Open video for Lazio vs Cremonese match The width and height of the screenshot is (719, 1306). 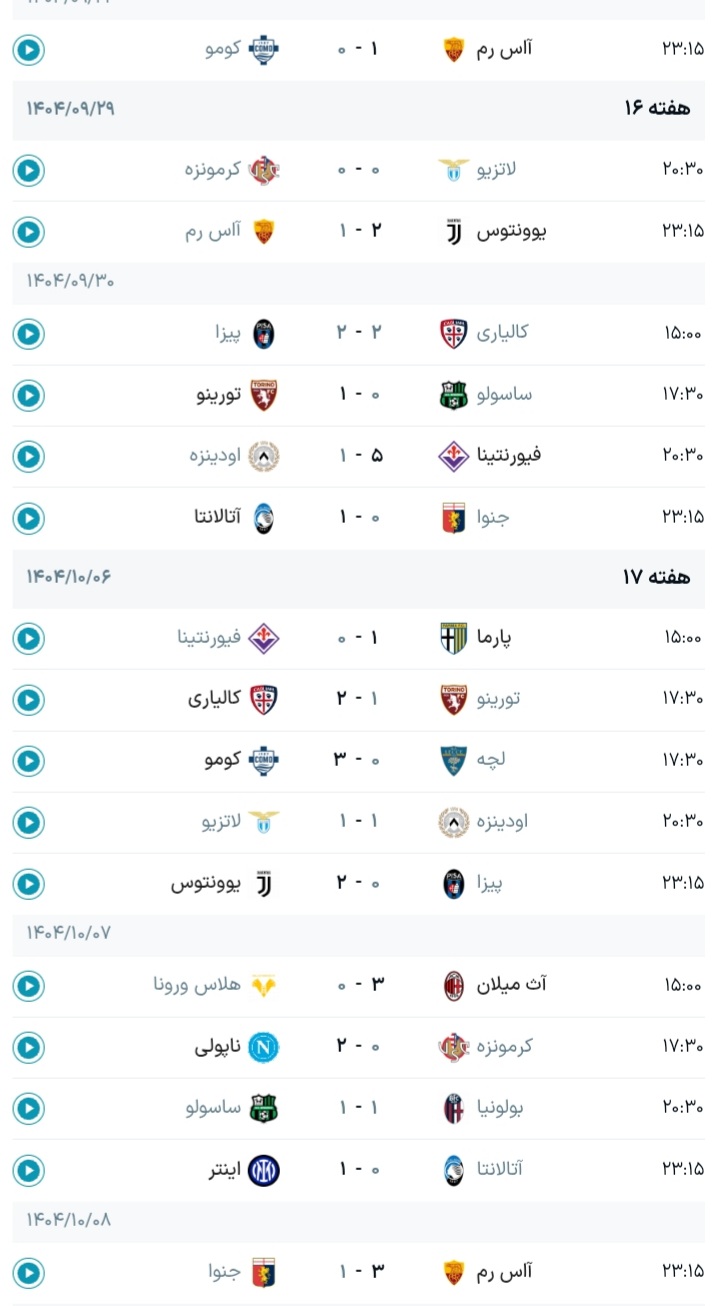coord(28,171)
